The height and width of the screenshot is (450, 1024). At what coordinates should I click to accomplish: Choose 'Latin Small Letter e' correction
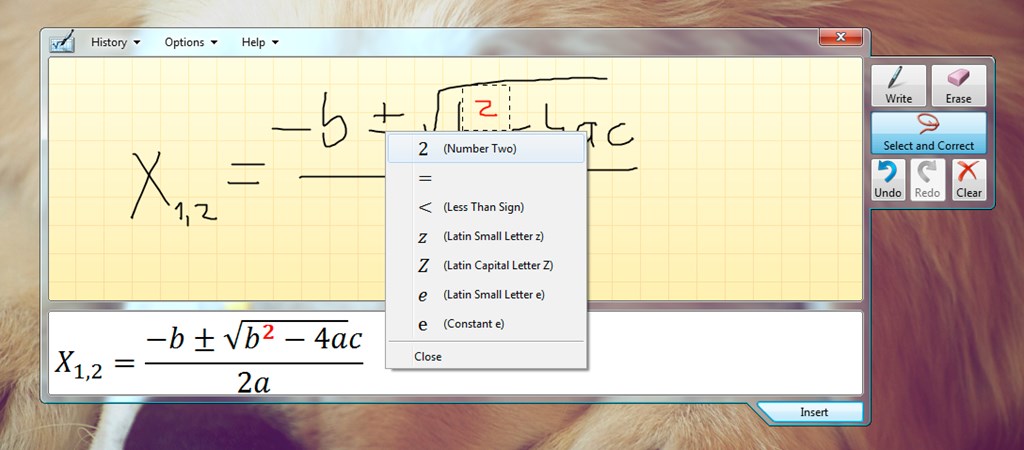pyautogui.click(x=486, y=295)
